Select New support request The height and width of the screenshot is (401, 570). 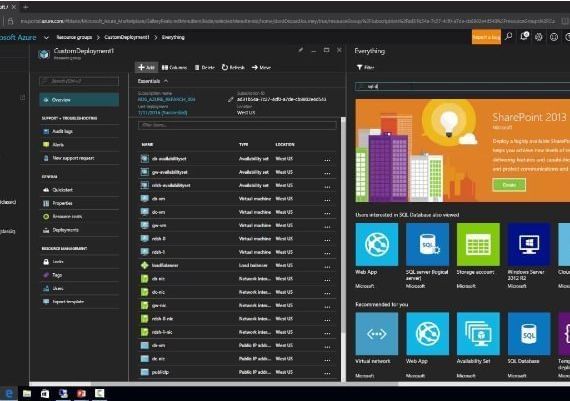pyautogui.click(x=79, y=158)
